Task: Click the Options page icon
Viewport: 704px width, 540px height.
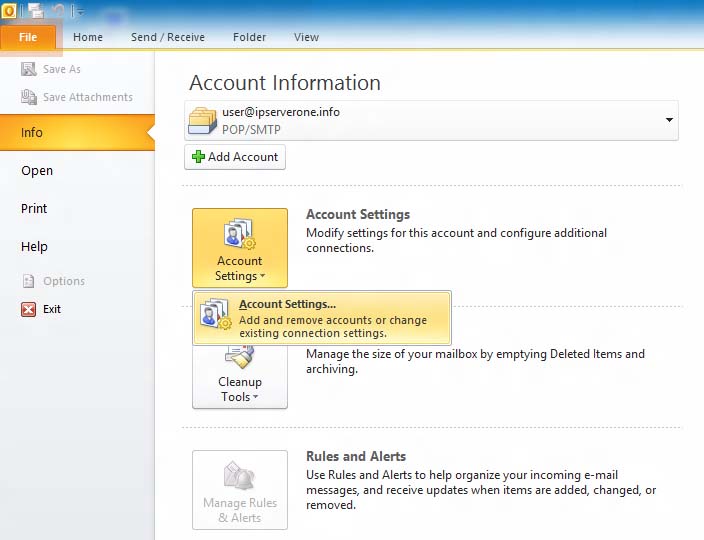Action: click(x=28, y=281)
